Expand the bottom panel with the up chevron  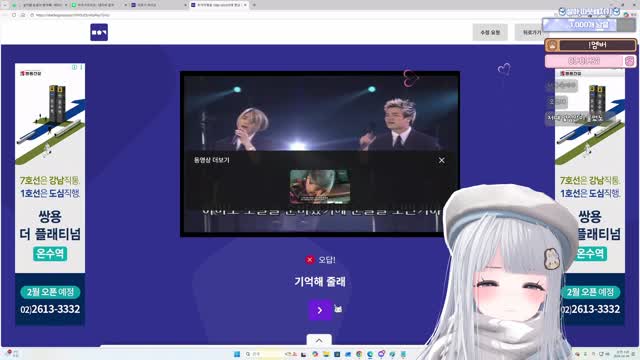[319, 340]
